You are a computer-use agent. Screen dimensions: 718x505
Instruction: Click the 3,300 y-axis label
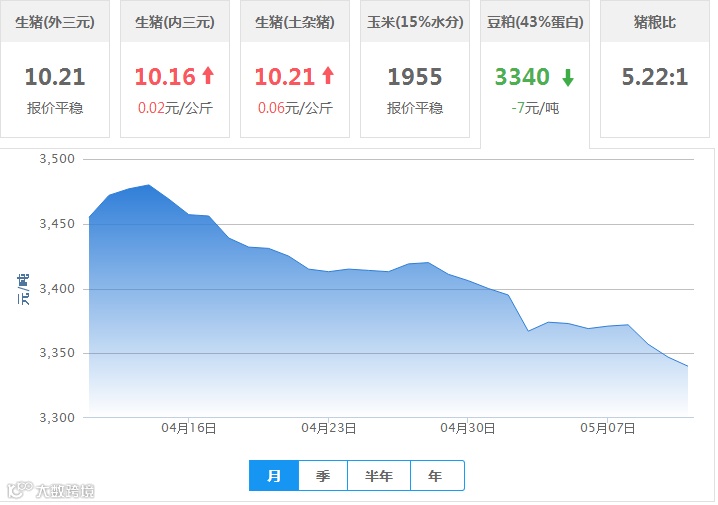(57, 418)
